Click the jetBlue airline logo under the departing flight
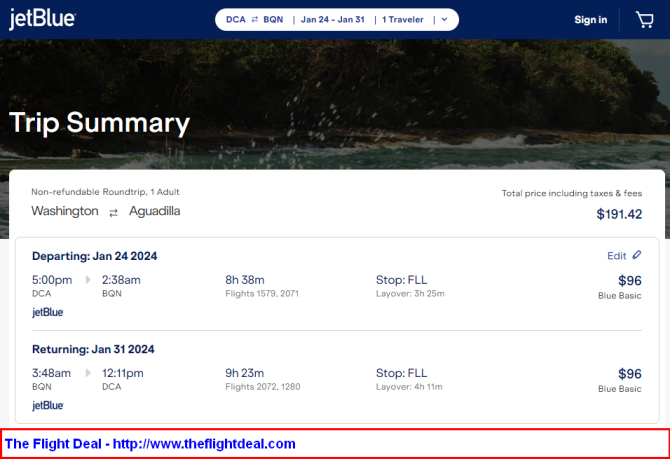Viewport: 670px width, 459px height. (x=48, y=312)
